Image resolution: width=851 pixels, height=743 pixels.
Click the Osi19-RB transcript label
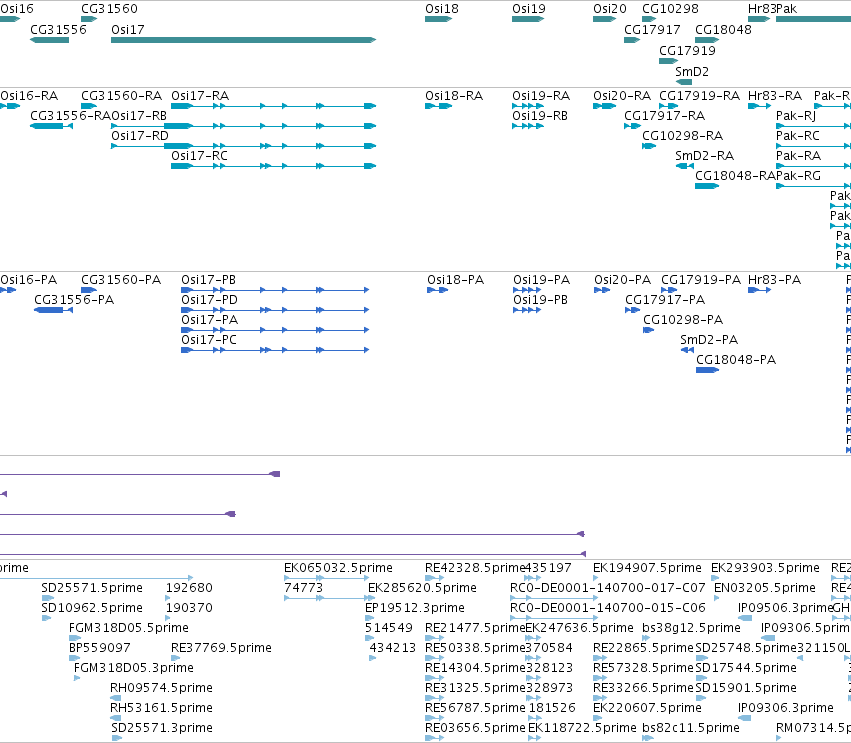pos(540,116)
